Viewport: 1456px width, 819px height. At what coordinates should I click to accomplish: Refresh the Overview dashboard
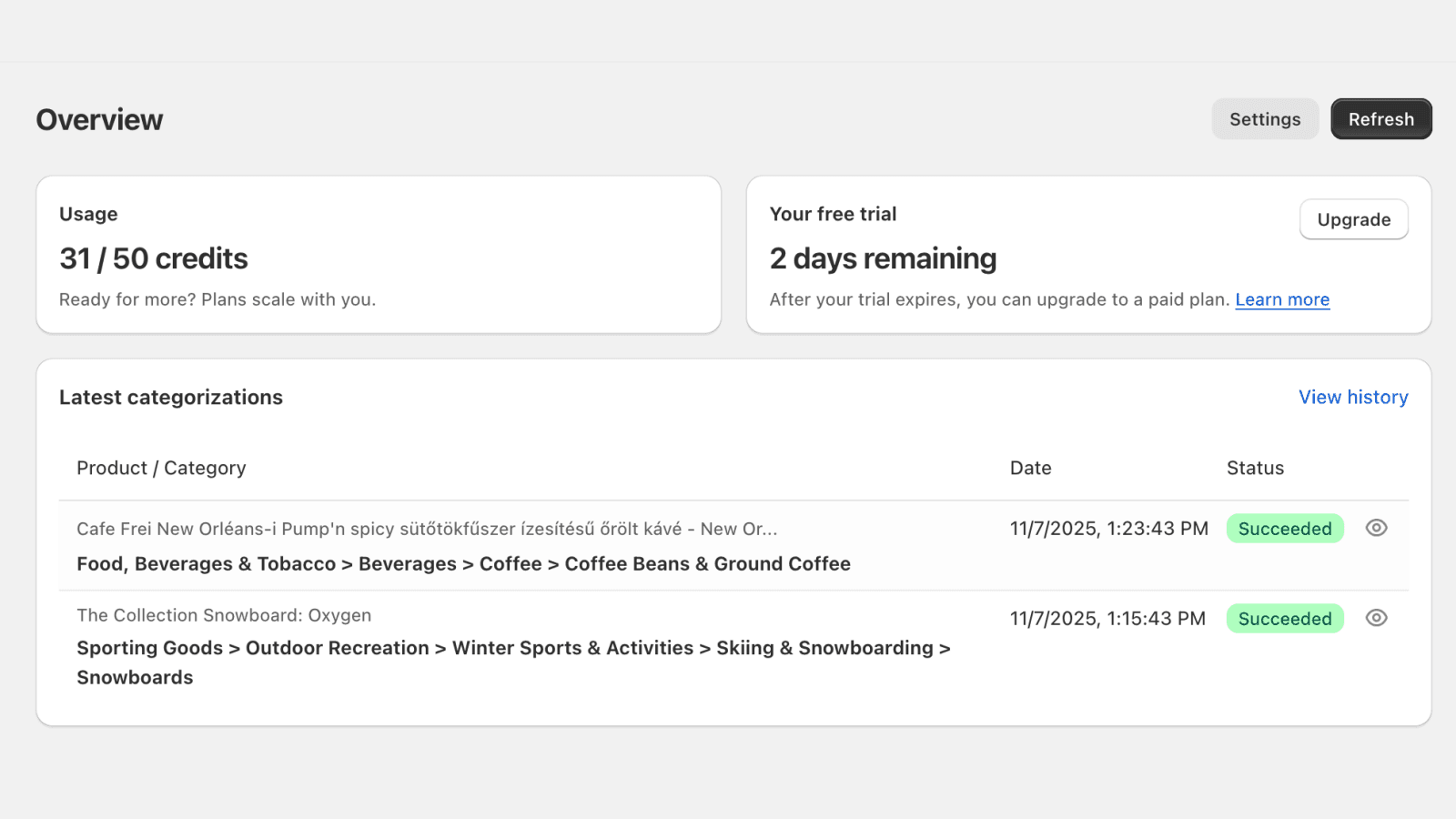pos(1381,118)
